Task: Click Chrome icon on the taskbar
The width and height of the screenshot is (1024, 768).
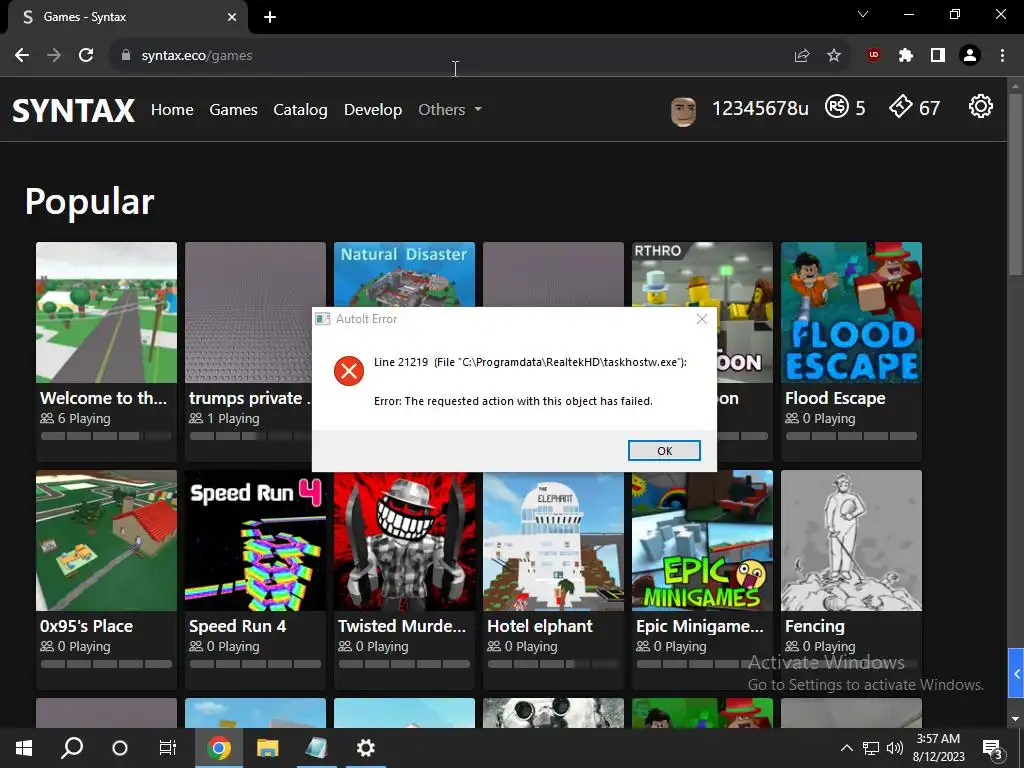Action: click(219, 748)
